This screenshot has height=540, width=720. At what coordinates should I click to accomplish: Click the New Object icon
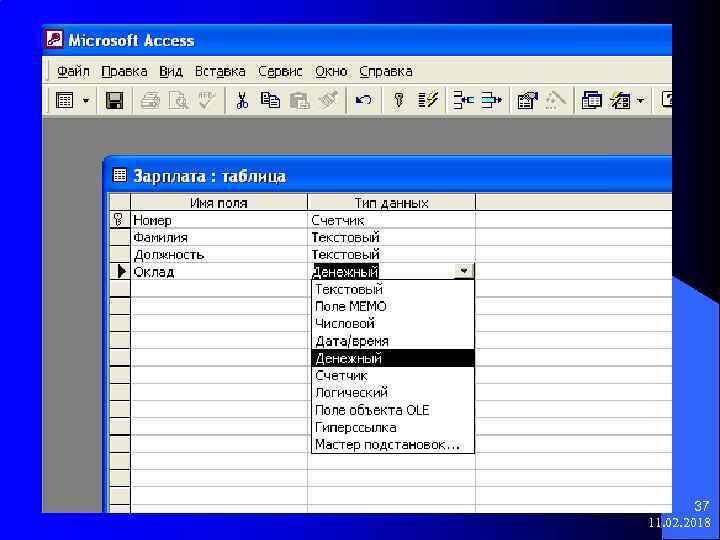point(619,100)
